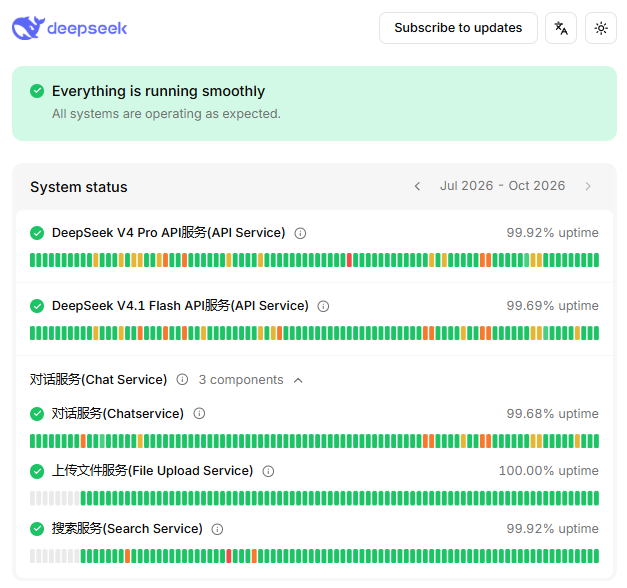
Task: Collapse the 3 components chevron
Action: pyautogui.click(x=298, y=380)
